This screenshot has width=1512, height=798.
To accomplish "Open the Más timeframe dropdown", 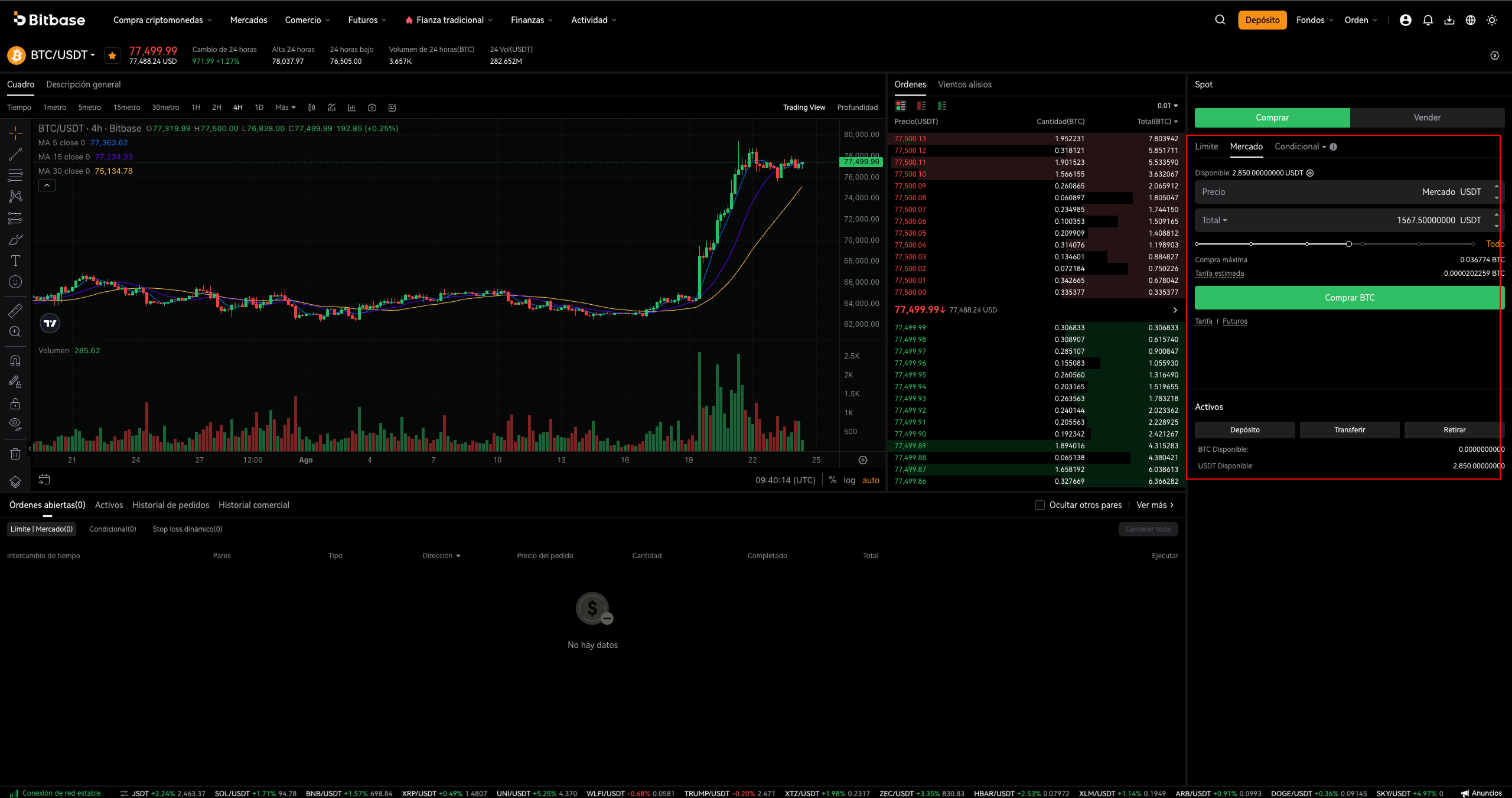I will coord(285,108).
